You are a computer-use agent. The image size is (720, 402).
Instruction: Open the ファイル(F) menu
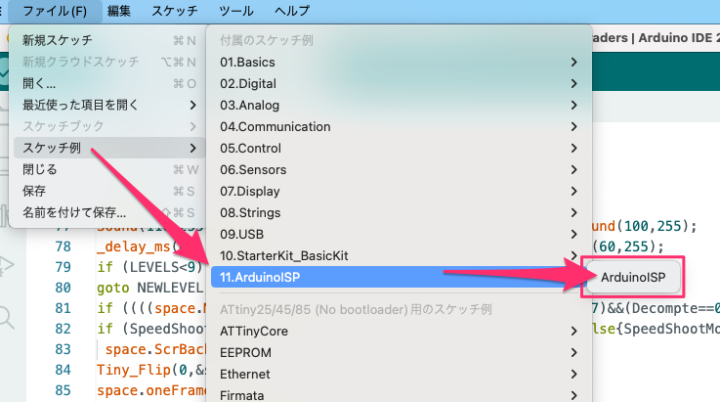tap(51, 11)
